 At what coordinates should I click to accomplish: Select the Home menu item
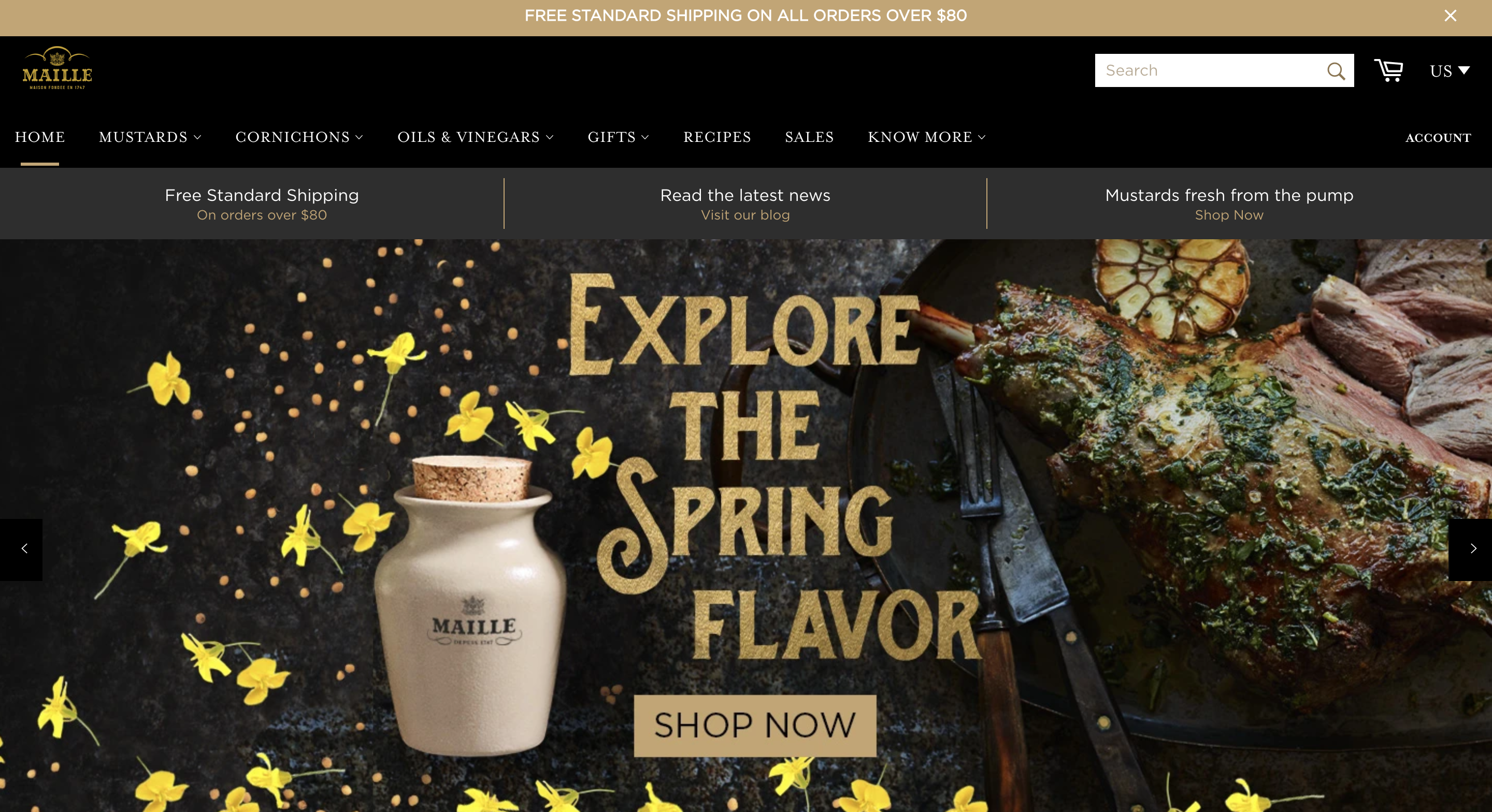point(40,137)
